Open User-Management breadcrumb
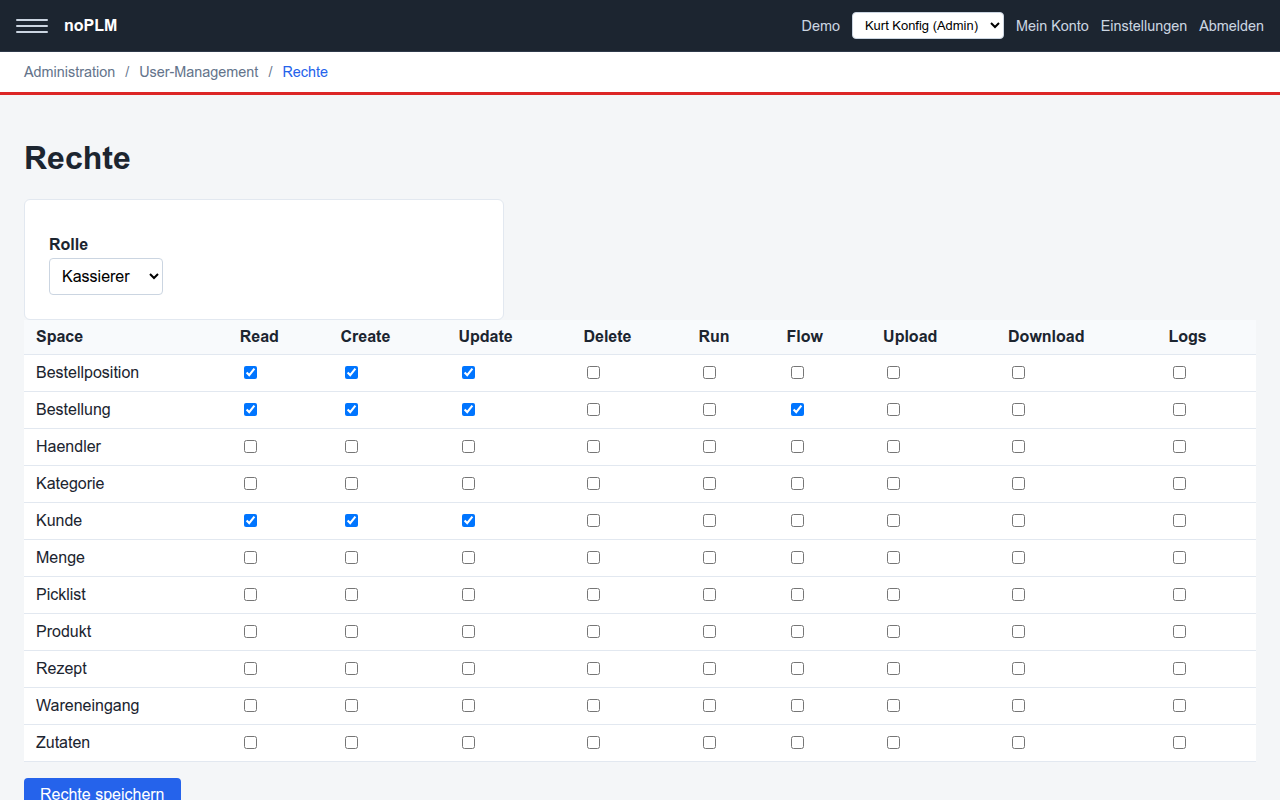Image resolution: width=1280 pixels, height=800 pixels. tap(199, 72)
